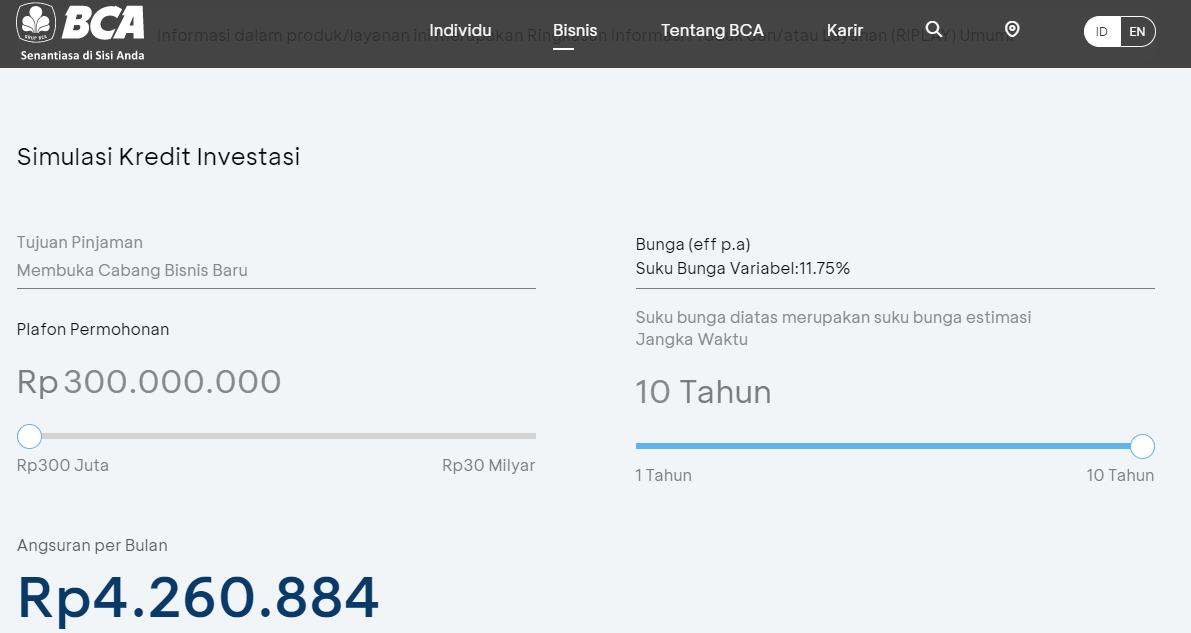
Task: Open the Bisnis menu tab
Action: (575, 30)
